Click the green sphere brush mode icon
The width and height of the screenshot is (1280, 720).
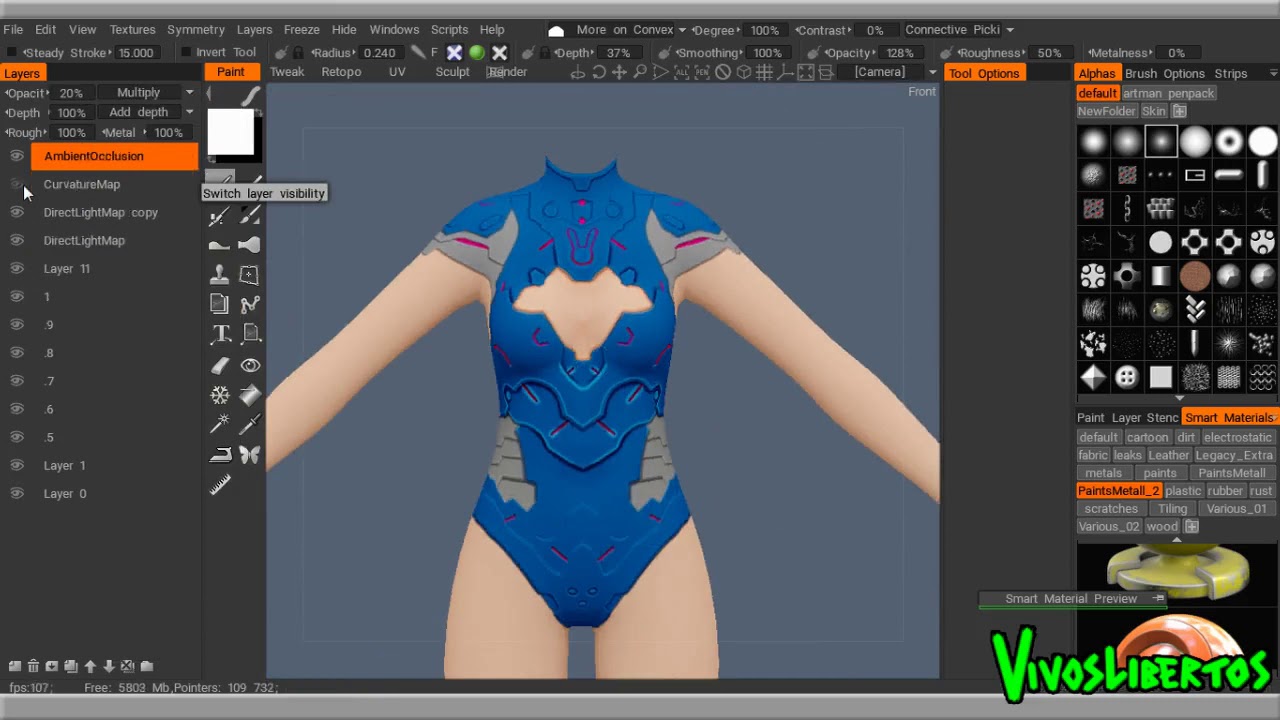[x=477, y=52]
